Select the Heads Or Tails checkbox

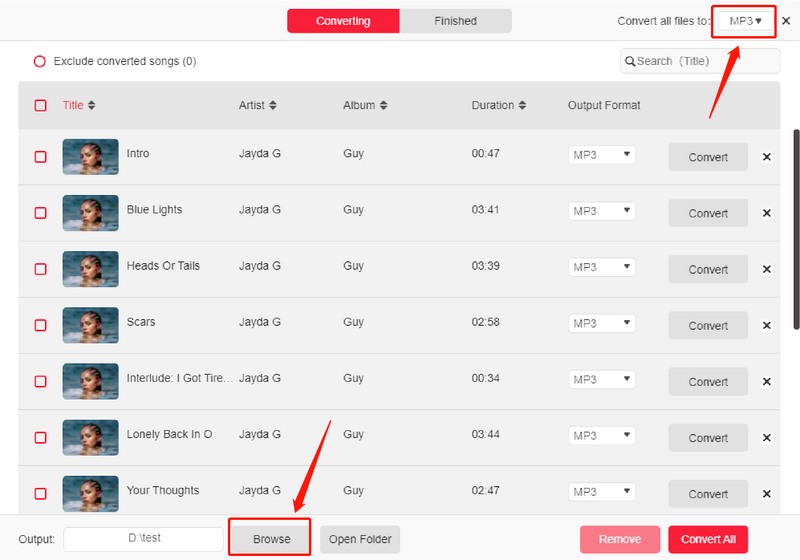[x=40, y=269]
